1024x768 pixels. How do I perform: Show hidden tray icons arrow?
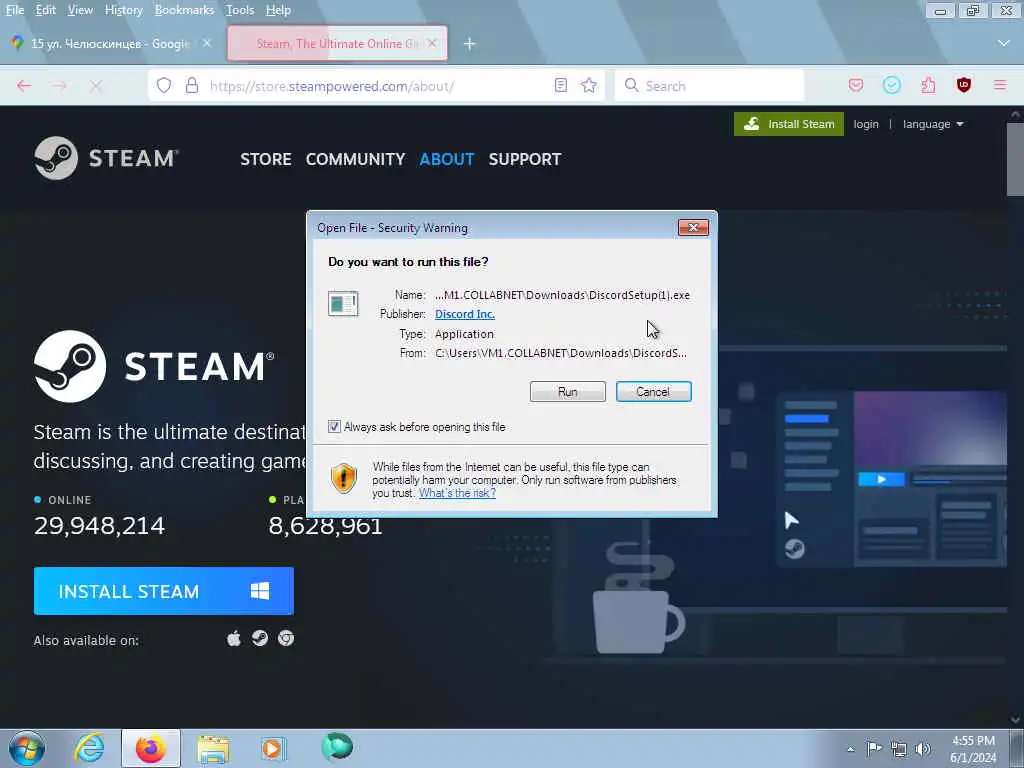pos(850,749)
